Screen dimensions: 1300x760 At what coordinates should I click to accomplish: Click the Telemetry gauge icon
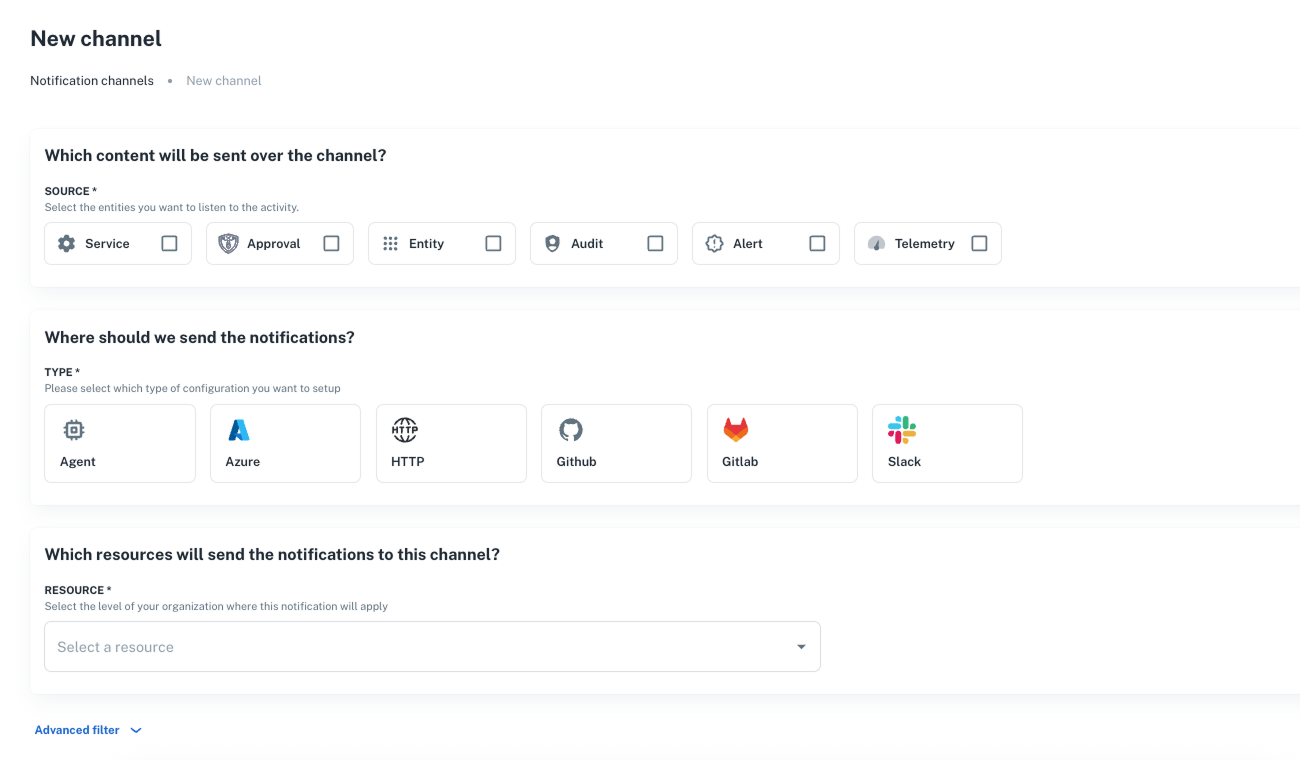pos(876,243)
